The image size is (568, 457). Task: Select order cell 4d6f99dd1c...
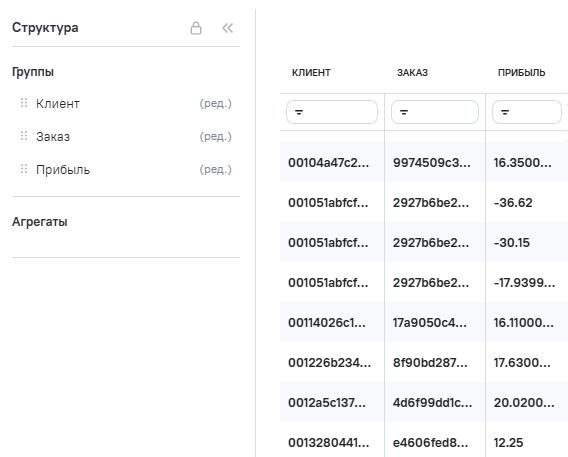[x=433, y=402]
